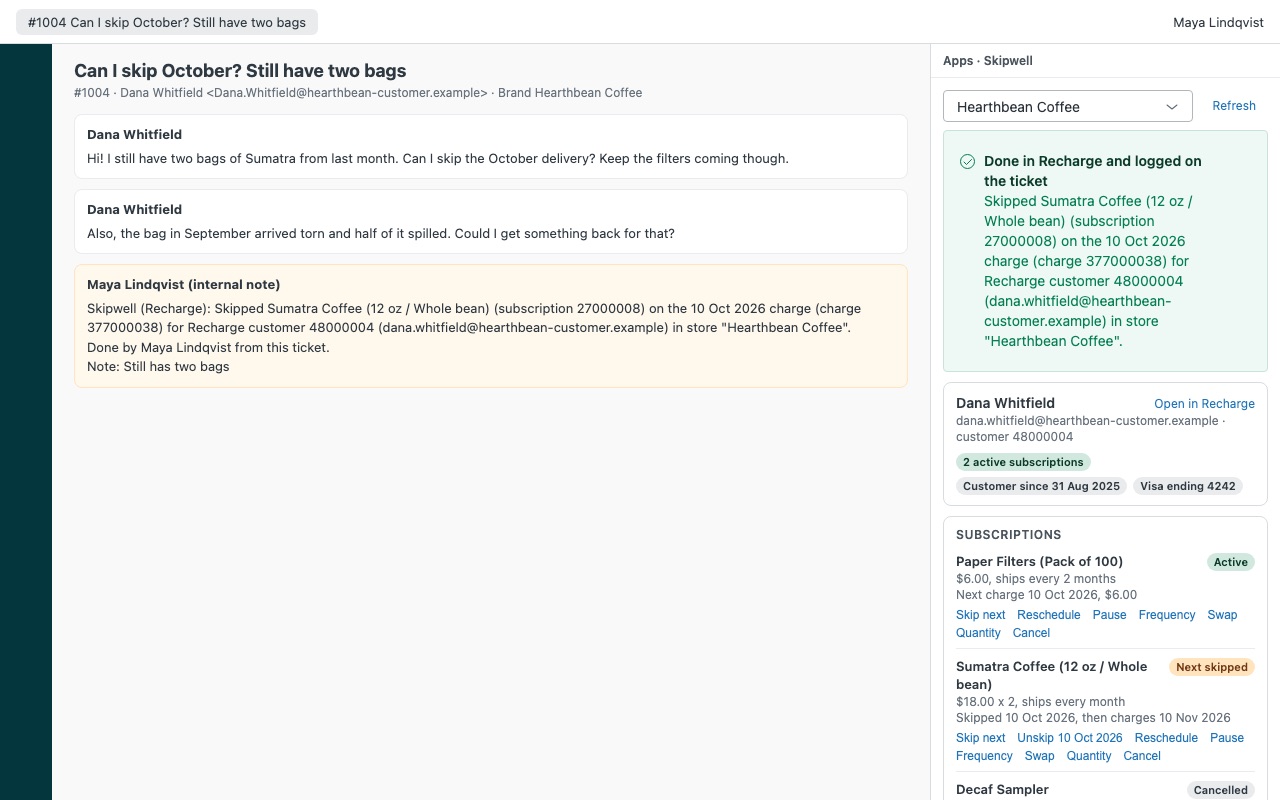Screen dimensions: 1280x800
Task: Unskip the 10 Oct 2026 Sumatra charge
Action: (x=1070, y=738)
